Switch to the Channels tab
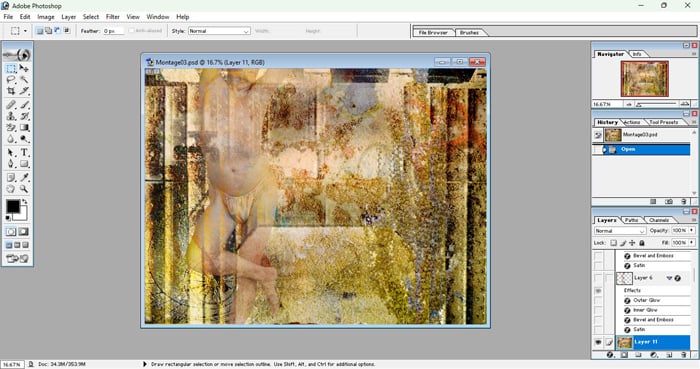This screenshot has height=369, width=700. [659, 220]
